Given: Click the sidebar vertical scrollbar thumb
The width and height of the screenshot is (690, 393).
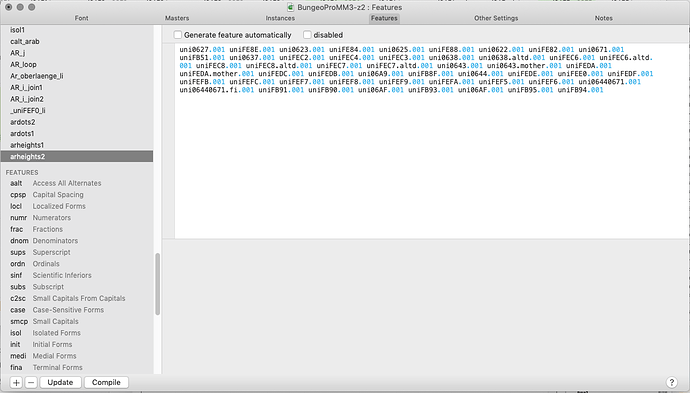Looking at the screenshot, I should pos(158,284).
